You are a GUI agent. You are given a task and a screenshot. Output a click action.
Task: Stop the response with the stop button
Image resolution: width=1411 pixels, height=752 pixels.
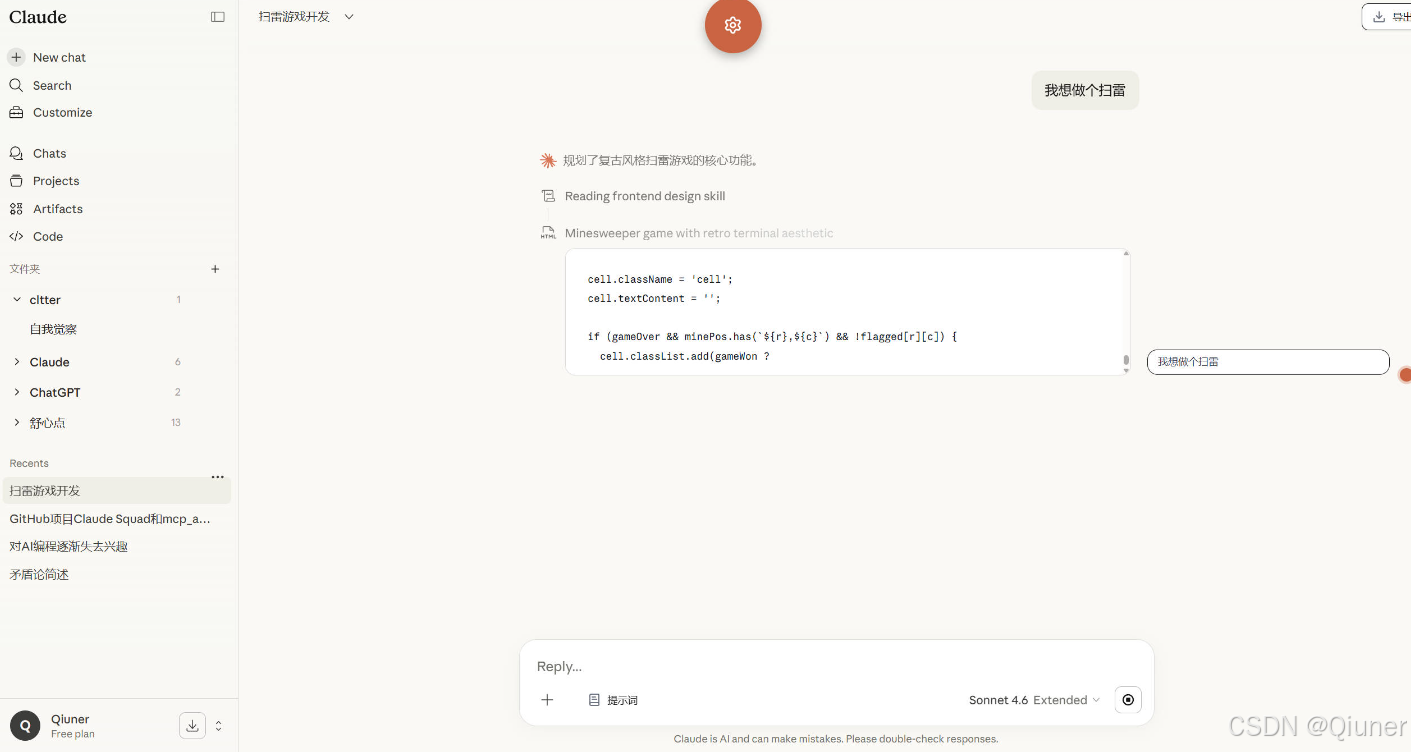point(1128,700)
